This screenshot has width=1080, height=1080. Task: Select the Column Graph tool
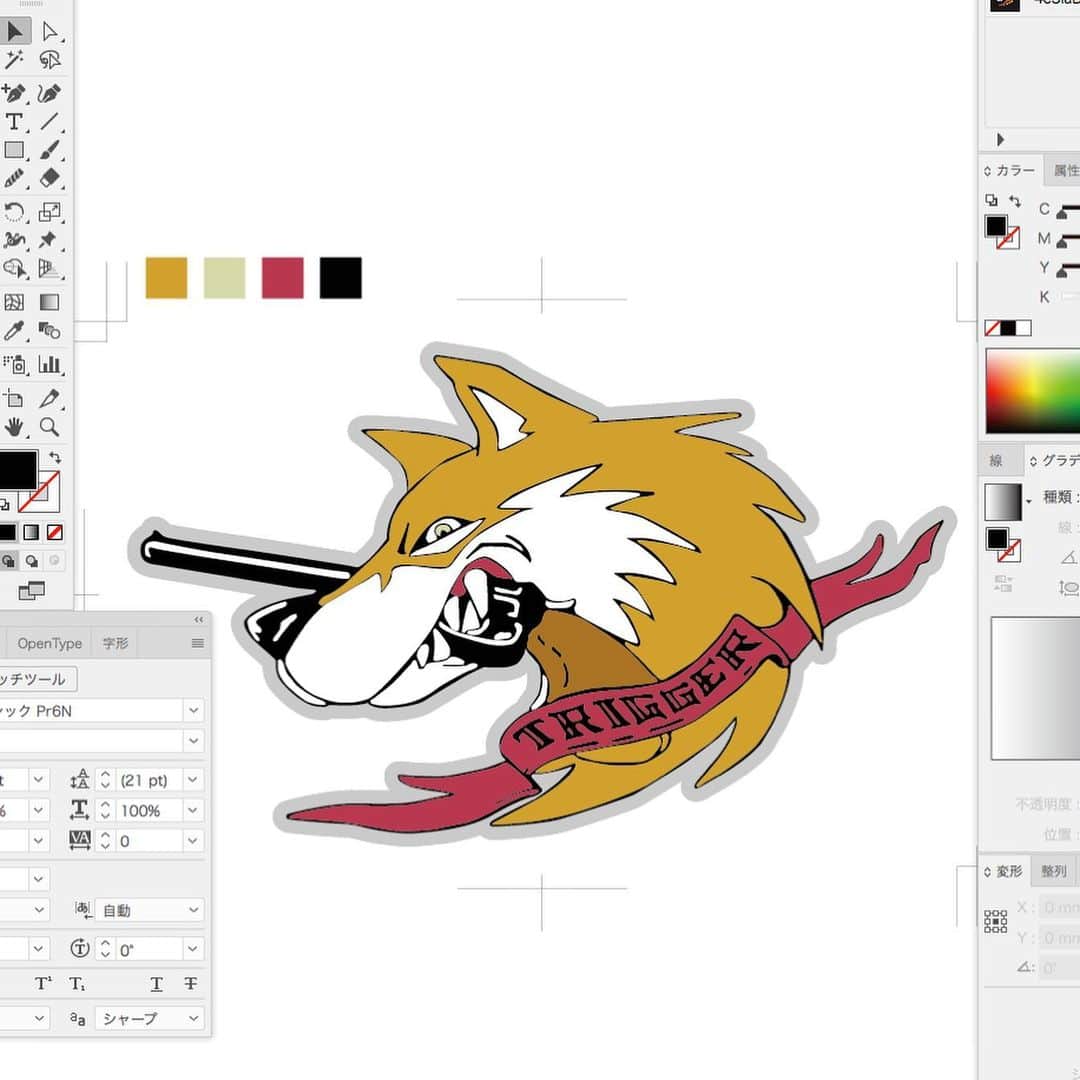(x=50, y=364)
